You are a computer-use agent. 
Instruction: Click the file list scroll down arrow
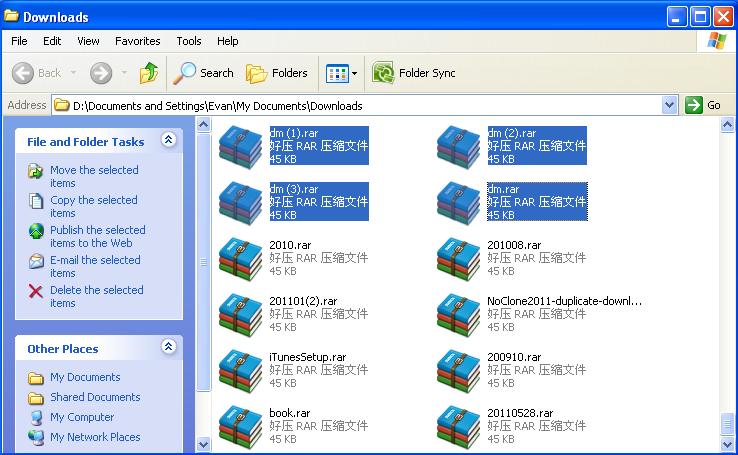pos(727,443)
